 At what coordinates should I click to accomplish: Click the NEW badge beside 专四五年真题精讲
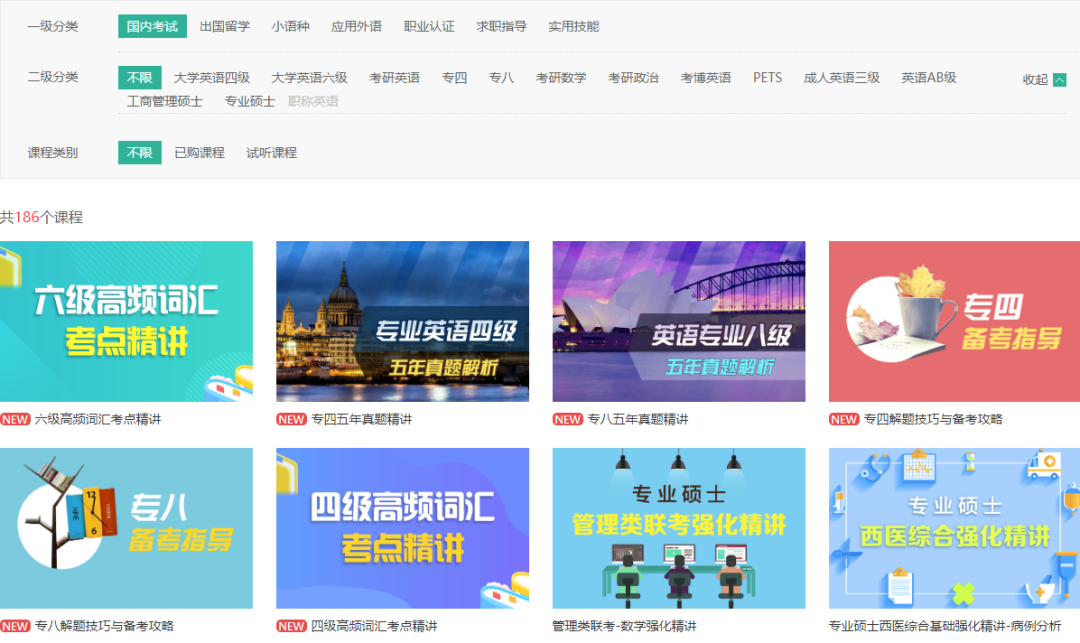[291, 420]
